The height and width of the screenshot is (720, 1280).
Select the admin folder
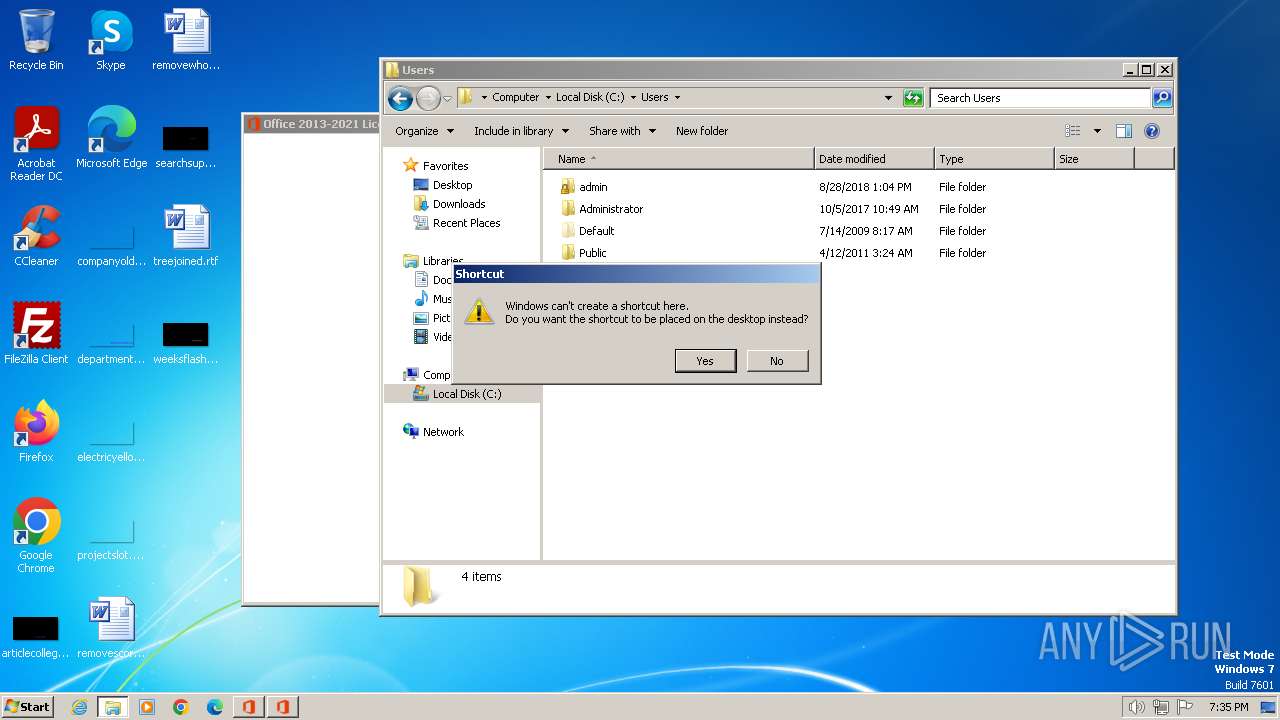593,187
